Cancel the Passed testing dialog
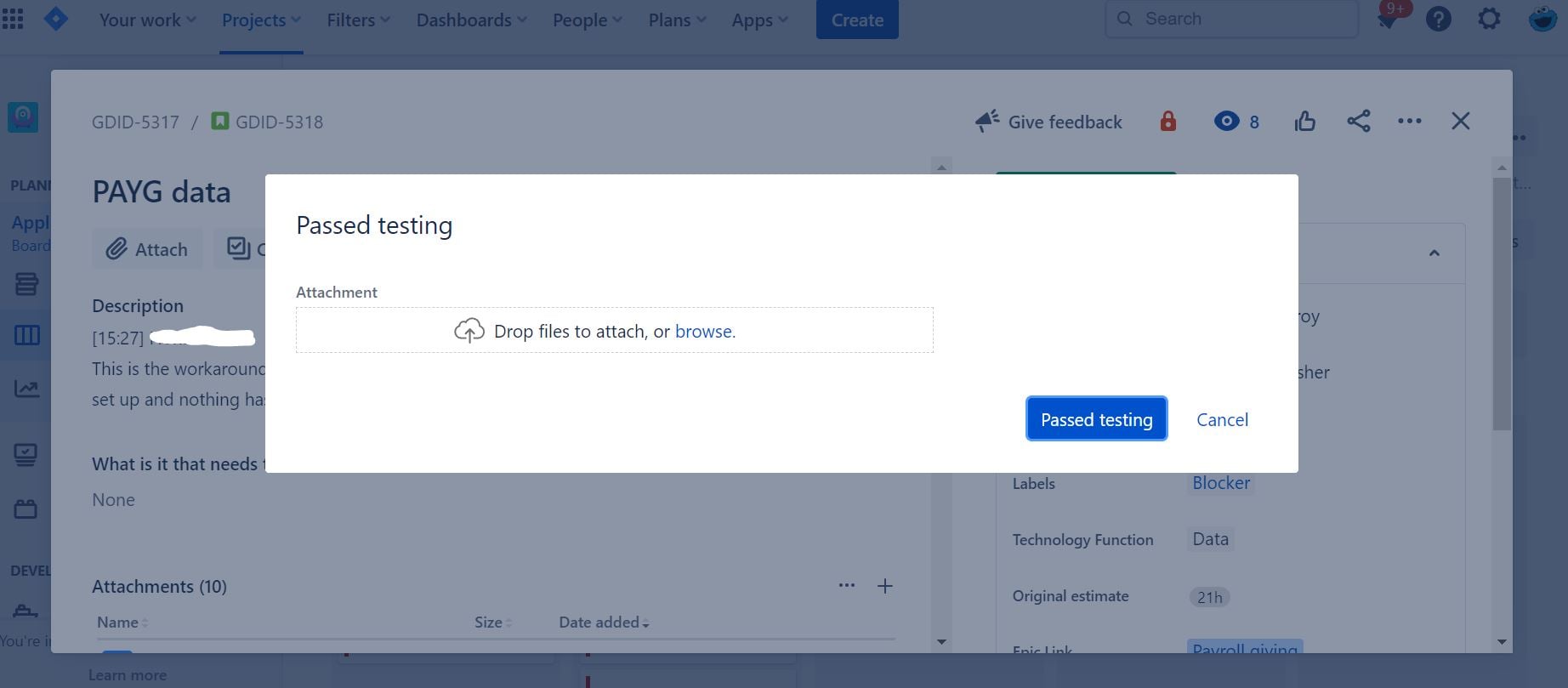The width and height of the screenshot is (1568, 688). coord(1223,419)
